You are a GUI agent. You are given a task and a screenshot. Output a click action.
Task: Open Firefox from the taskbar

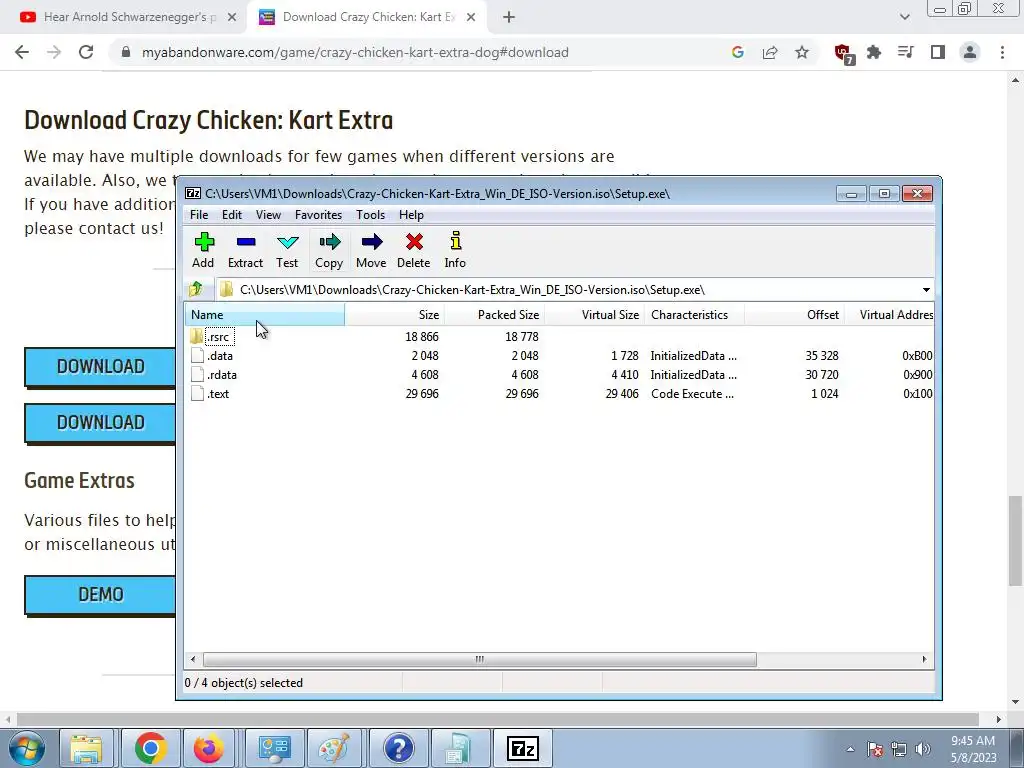208,748
